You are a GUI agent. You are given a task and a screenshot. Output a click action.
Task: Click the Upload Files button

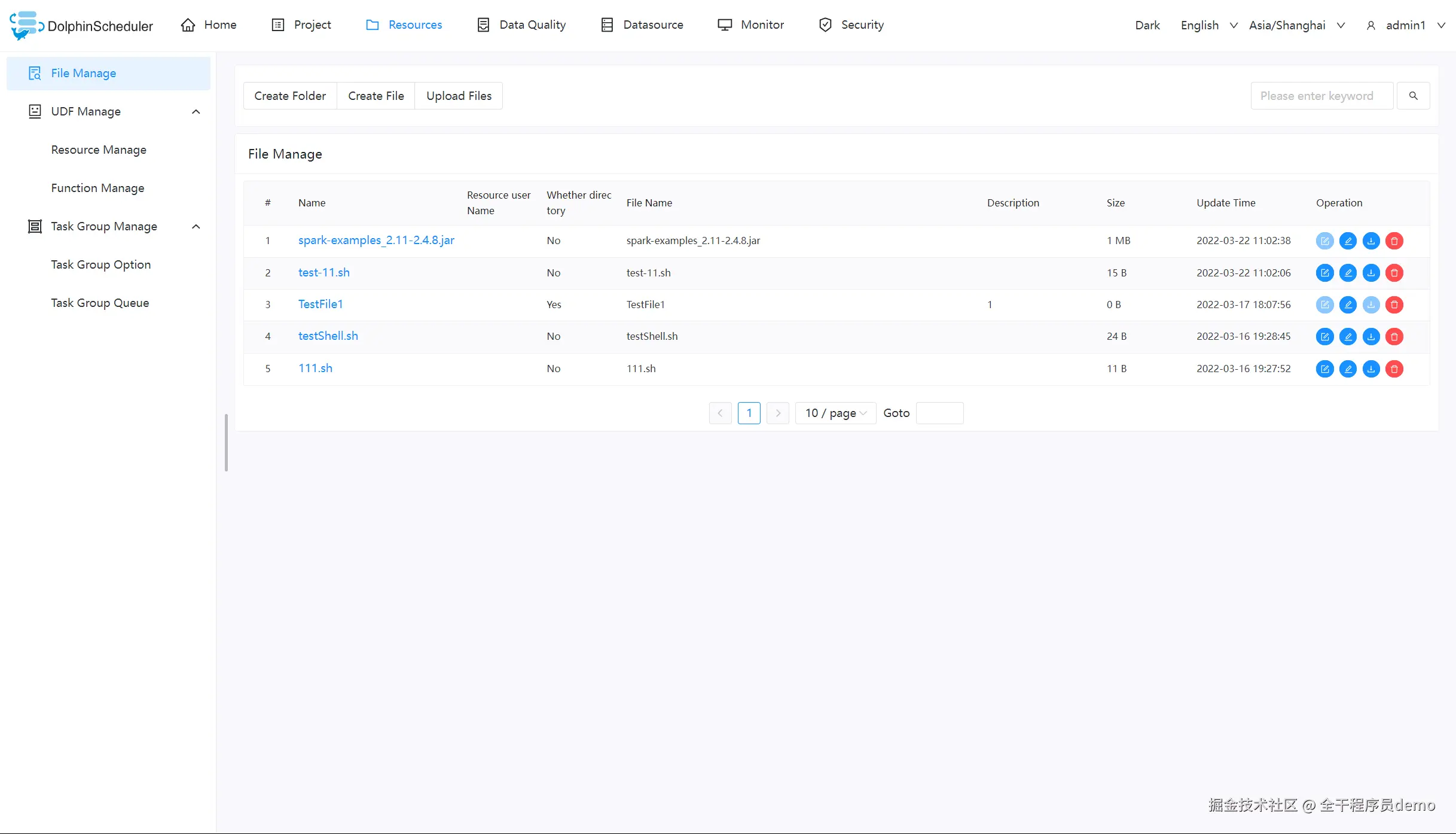point(459,96)
